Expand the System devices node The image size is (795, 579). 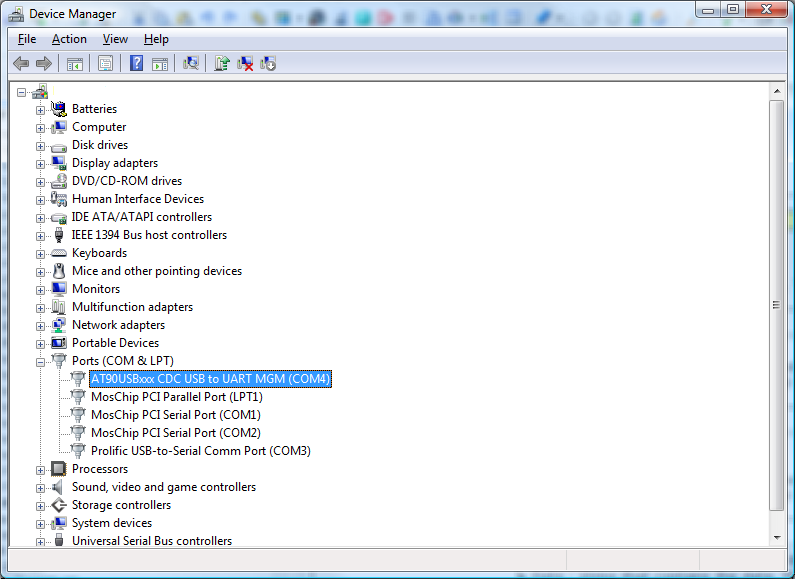coord(40,524)
